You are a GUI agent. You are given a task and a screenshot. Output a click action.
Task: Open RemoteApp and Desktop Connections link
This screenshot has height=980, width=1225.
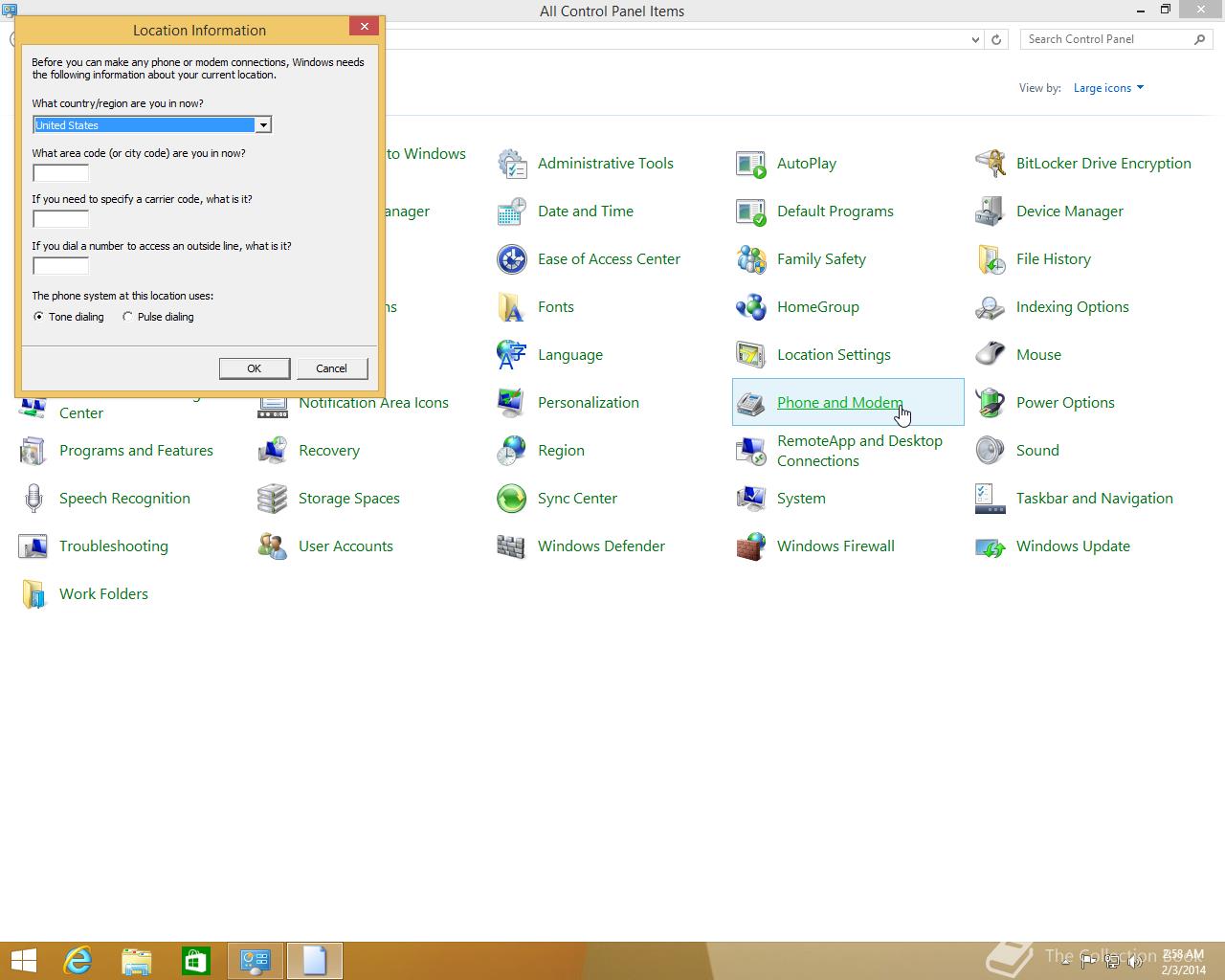pos(859,451)
